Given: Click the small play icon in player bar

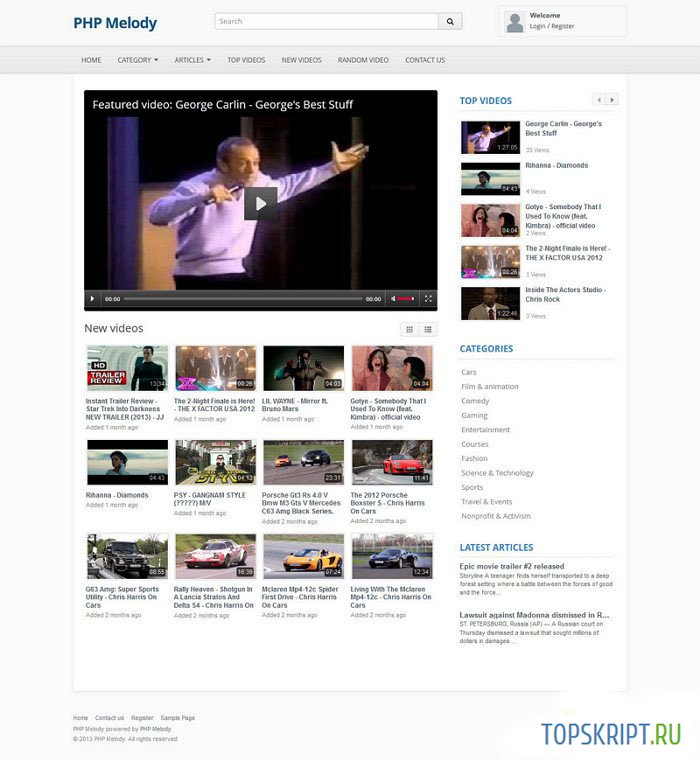Looking at the screenshot, I should pyautogui.click(x=92, y=299).
